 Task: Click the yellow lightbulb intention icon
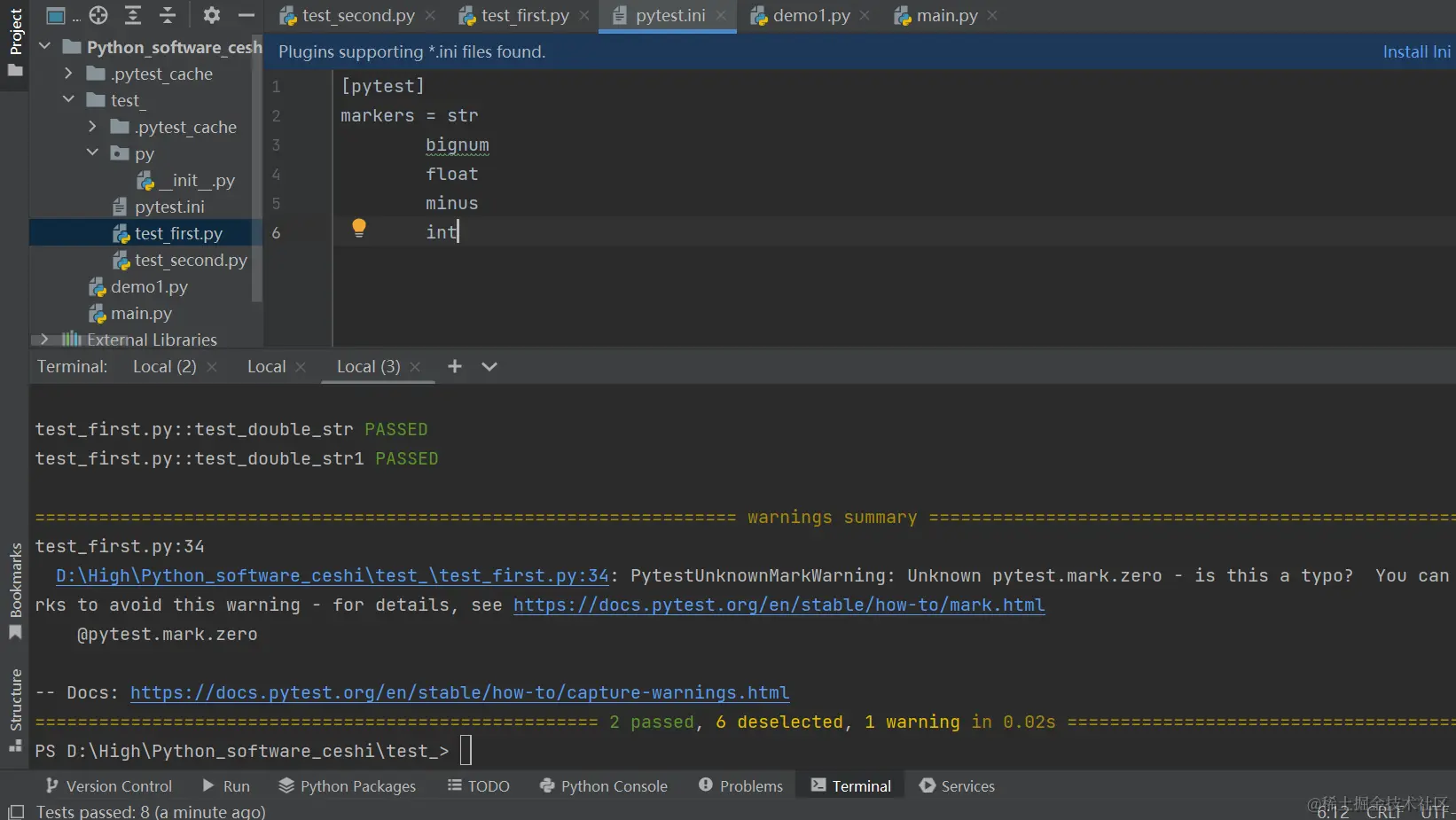coord(358,228)
